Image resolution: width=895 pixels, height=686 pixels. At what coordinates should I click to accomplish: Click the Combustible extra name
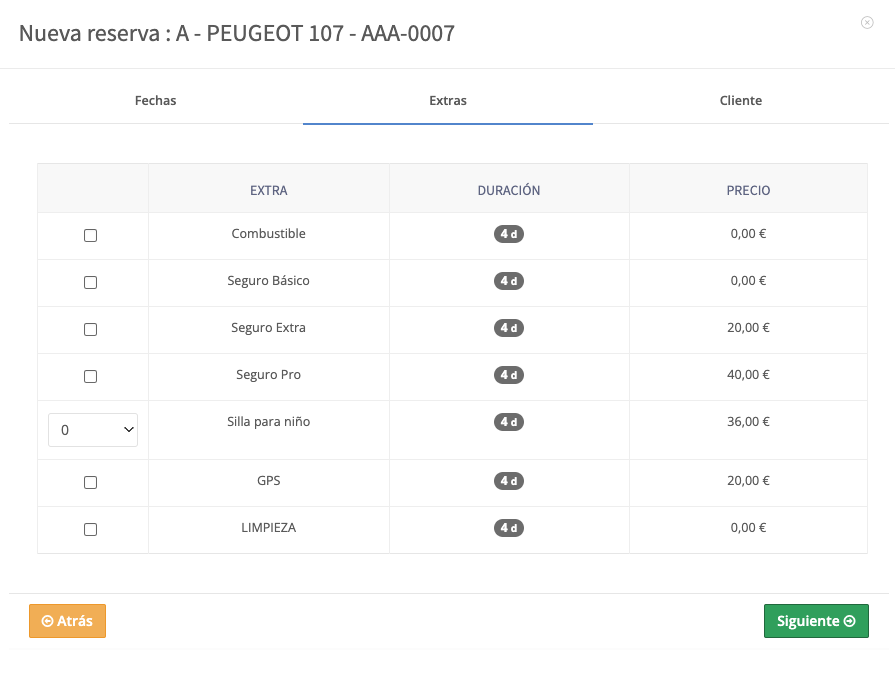click(268, 233)
